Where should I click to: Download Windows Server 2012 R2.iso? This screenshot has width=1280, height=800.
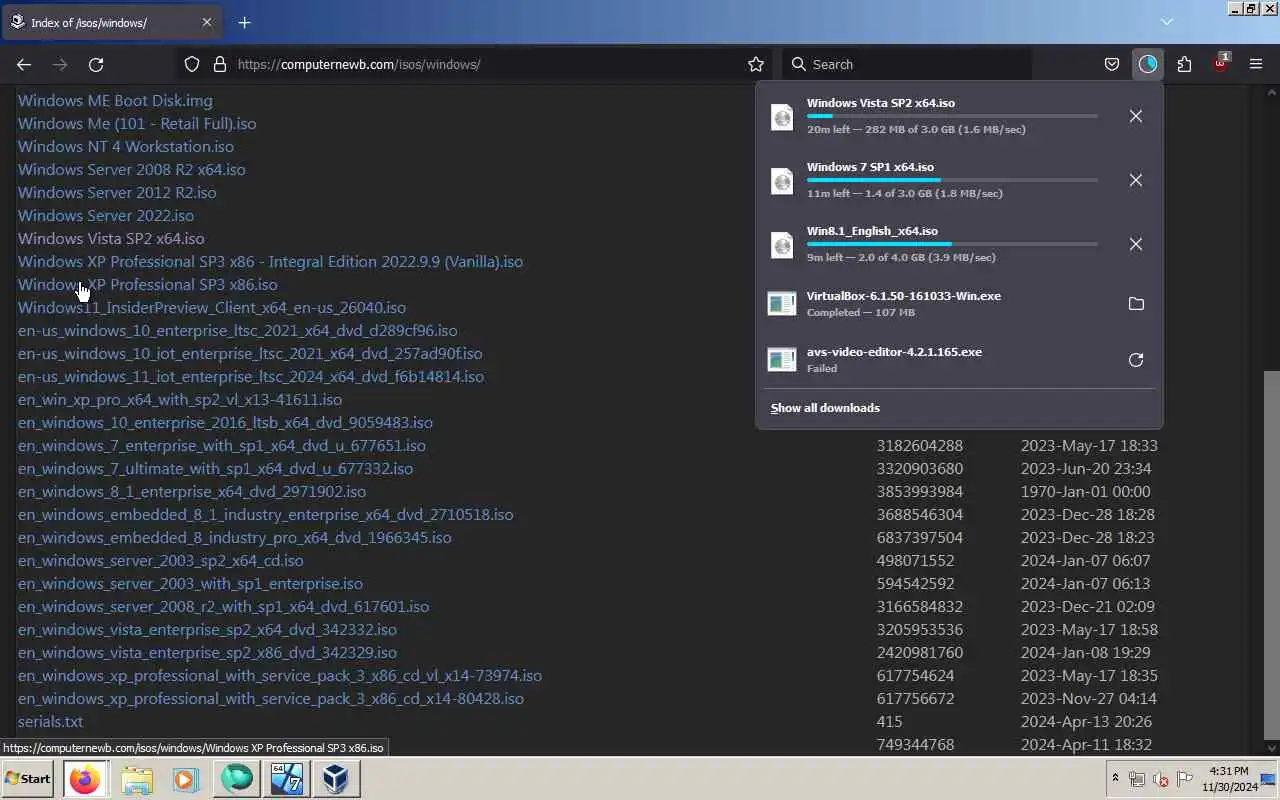click(x=117, y=192)
